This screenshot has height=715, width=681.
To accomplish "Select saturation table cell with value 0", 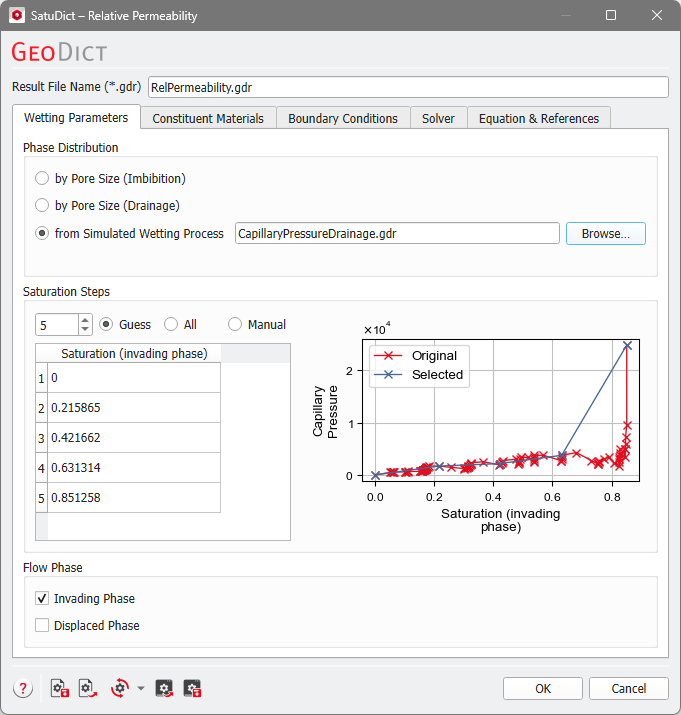I will click(134, 378).
